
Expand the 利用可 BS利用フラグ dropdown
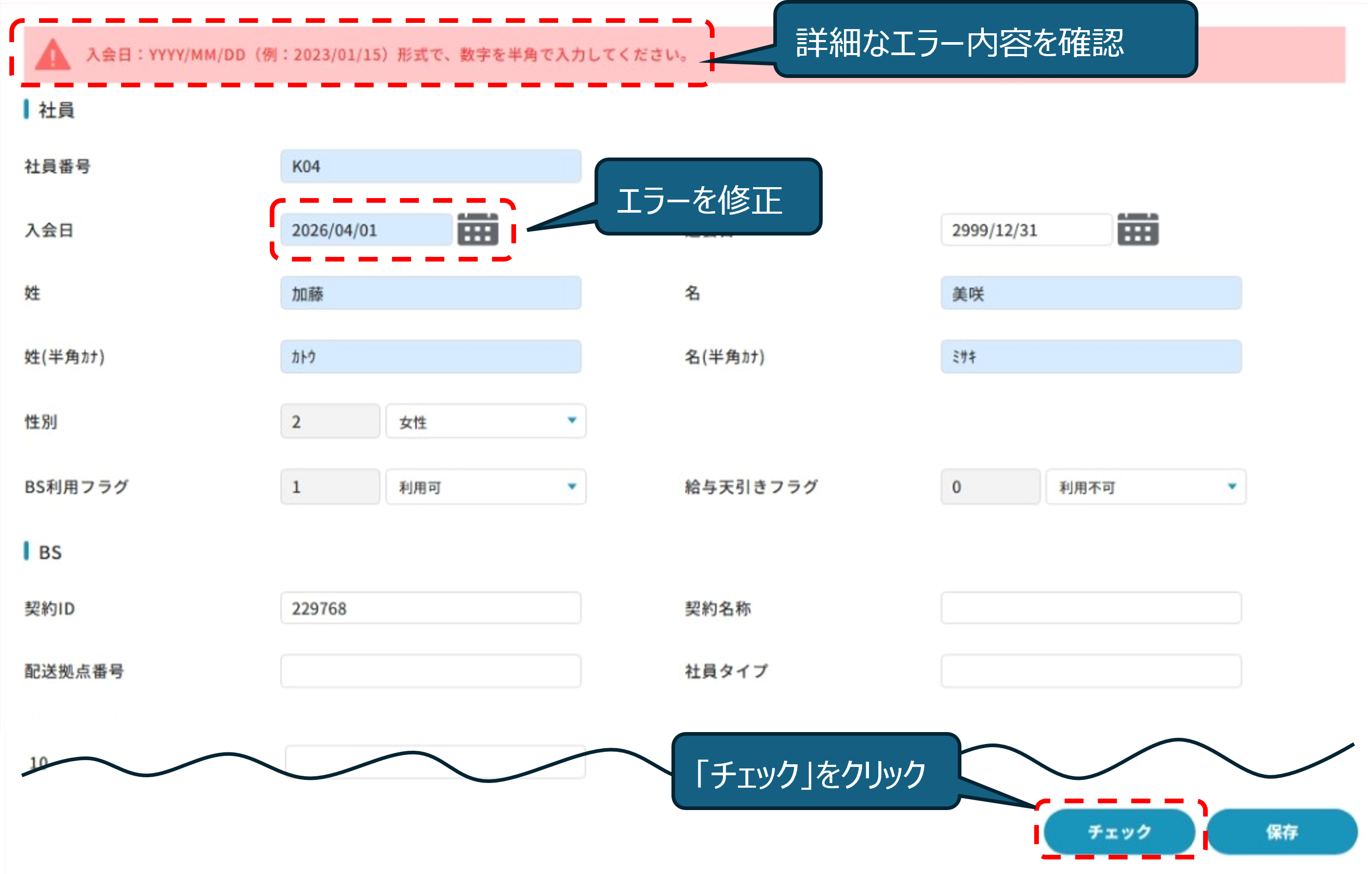(x=485, y=486)
